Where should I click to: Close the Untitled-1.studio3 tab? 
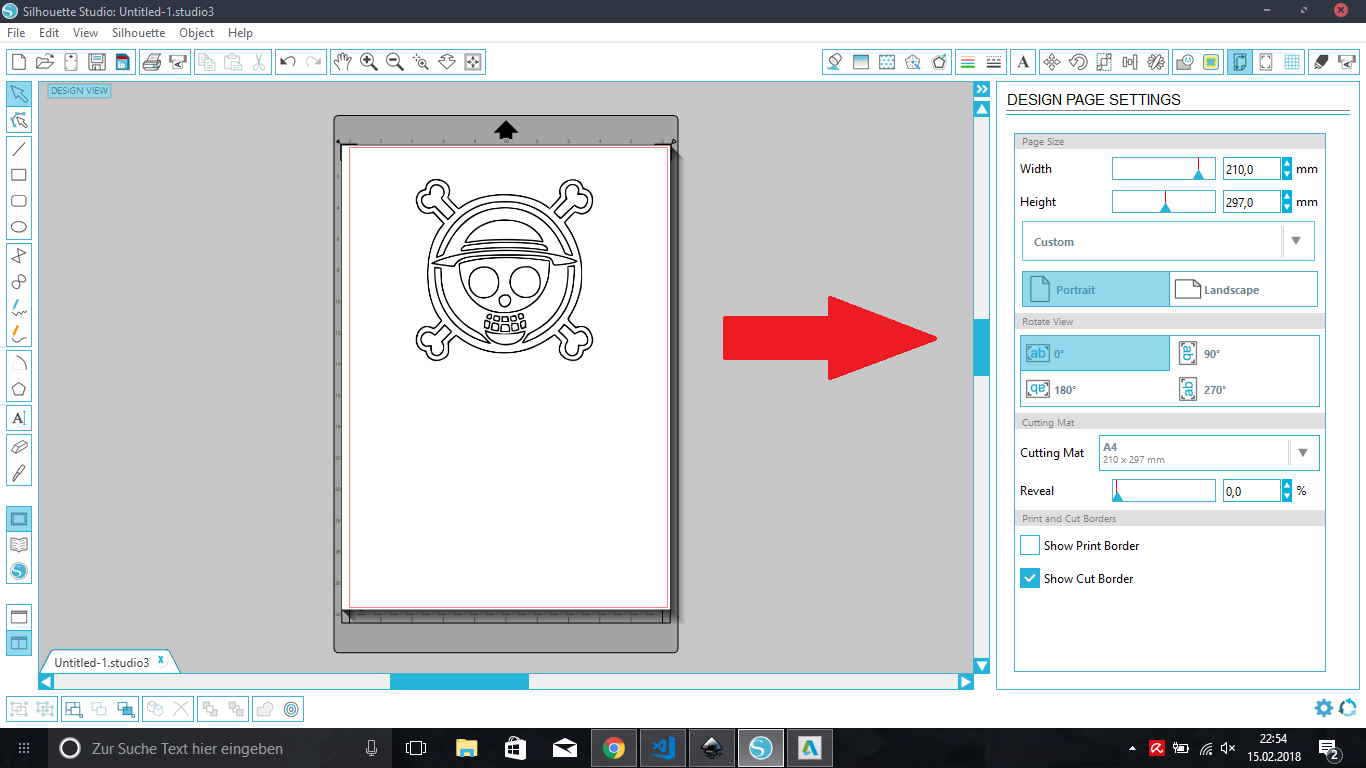click(161, 660)
